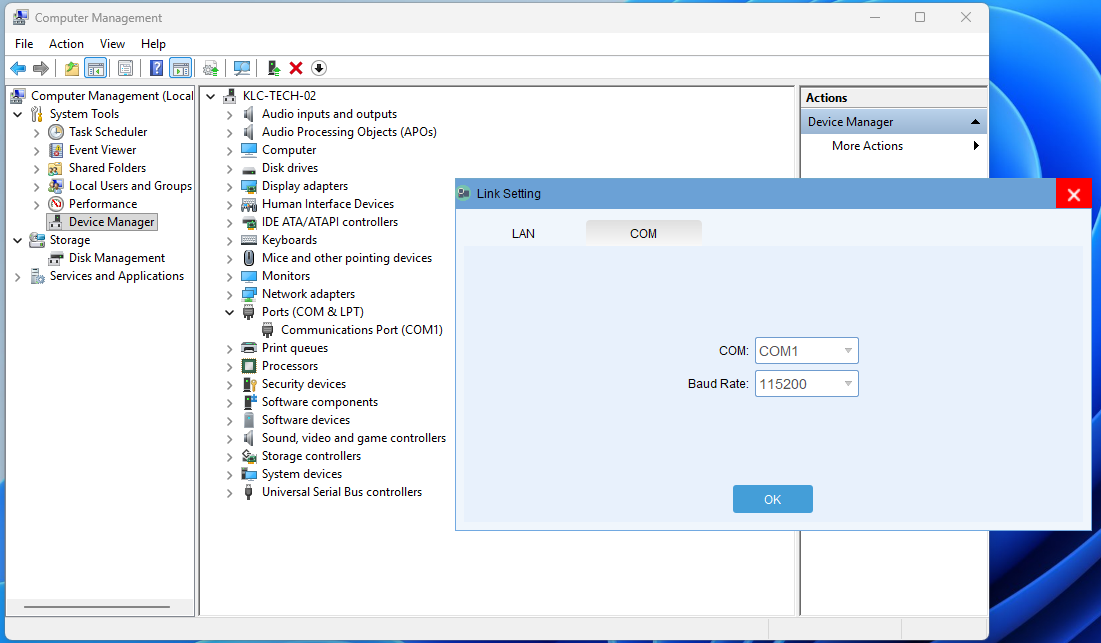Select Audio Processing Objects (APOs)
Screen dimensions: 1101x643
click(349, 132)
